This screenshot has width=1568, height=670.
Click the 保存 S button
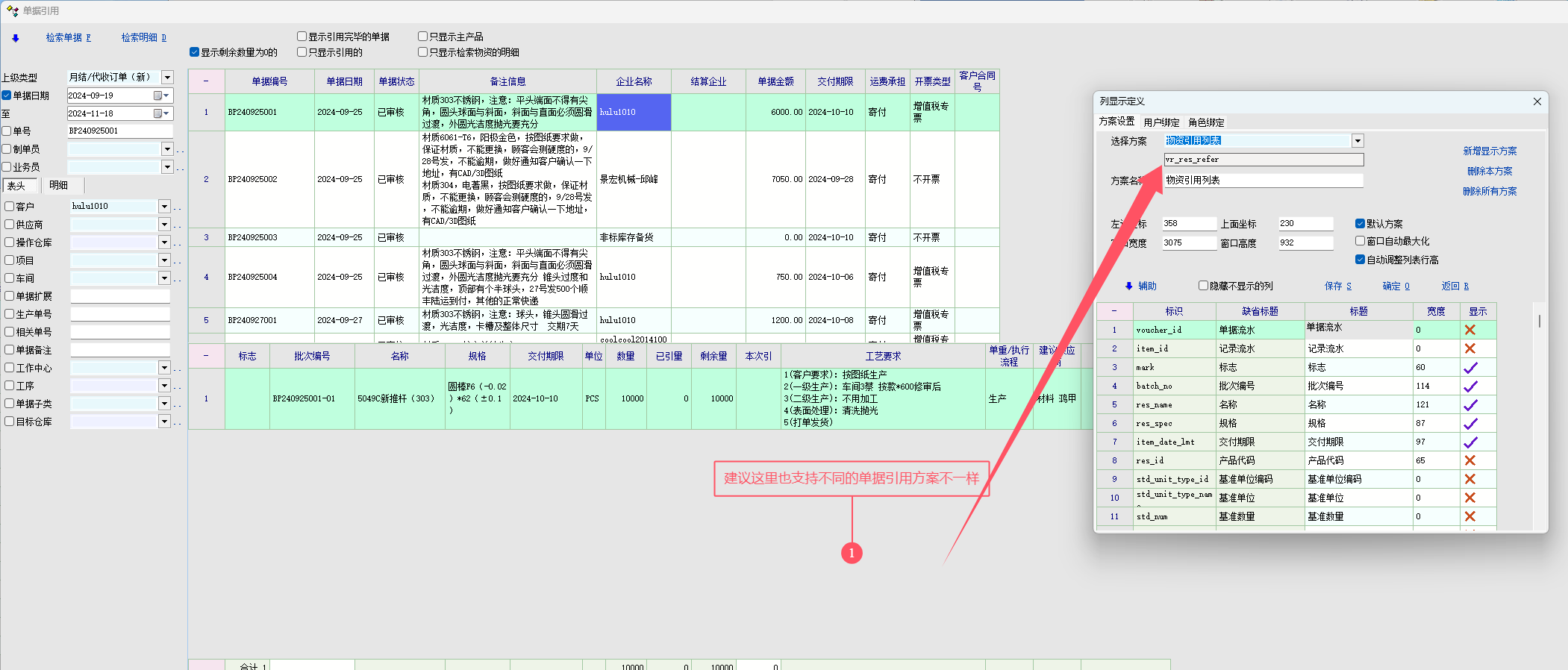click(1337, 287)
